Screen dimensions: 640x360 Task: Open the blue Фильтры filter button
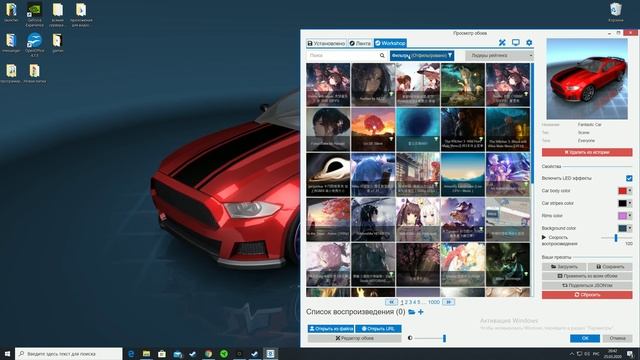[422, 56]
